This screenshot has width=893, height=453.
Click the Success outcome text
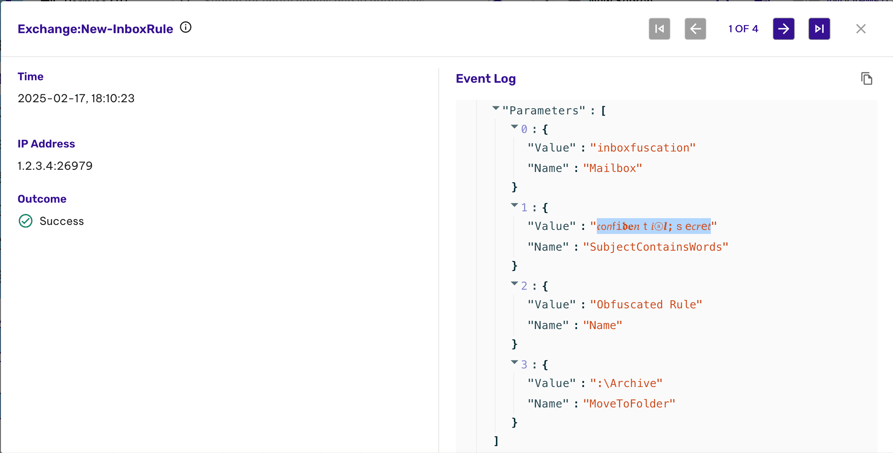tap(62, 221)
